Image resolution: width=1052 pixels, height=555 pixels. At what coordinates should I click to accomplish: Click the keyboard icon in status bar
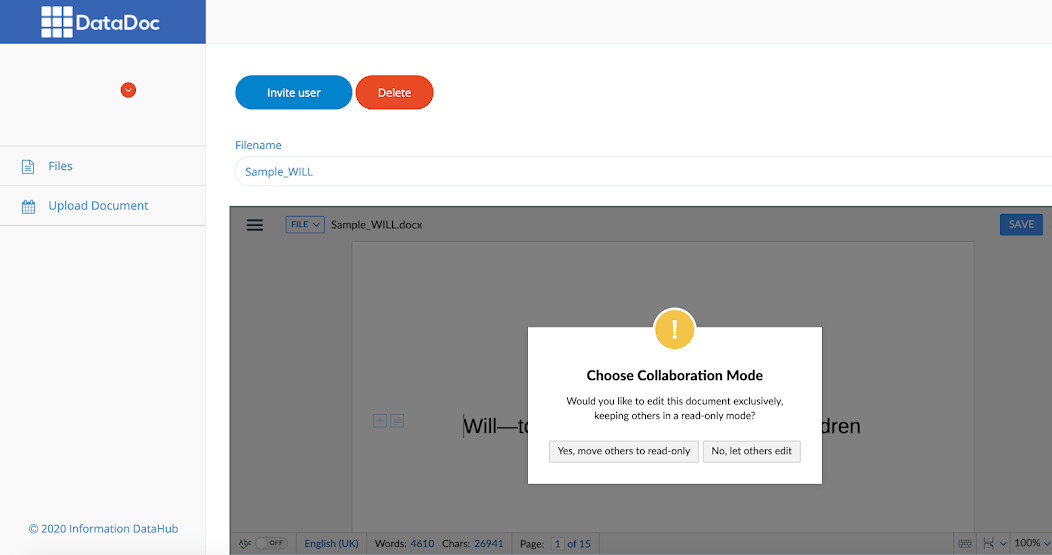[965, 544]
